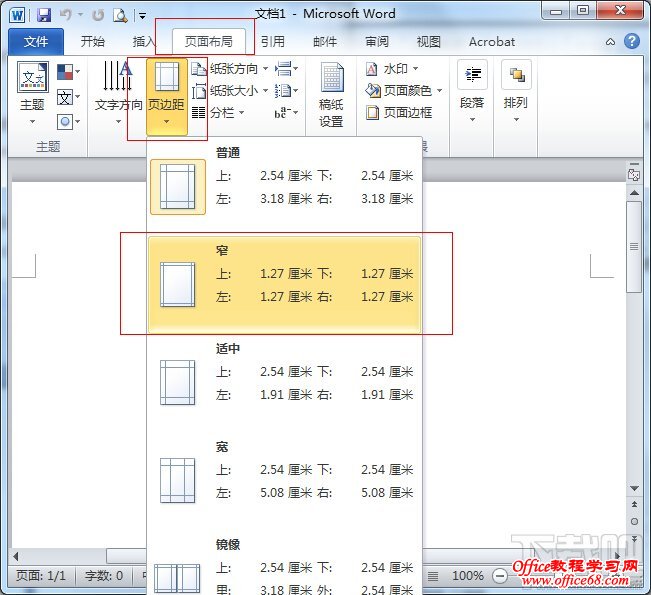
Task: Click the 100% zoom level button
Action: tap(467, 575)
